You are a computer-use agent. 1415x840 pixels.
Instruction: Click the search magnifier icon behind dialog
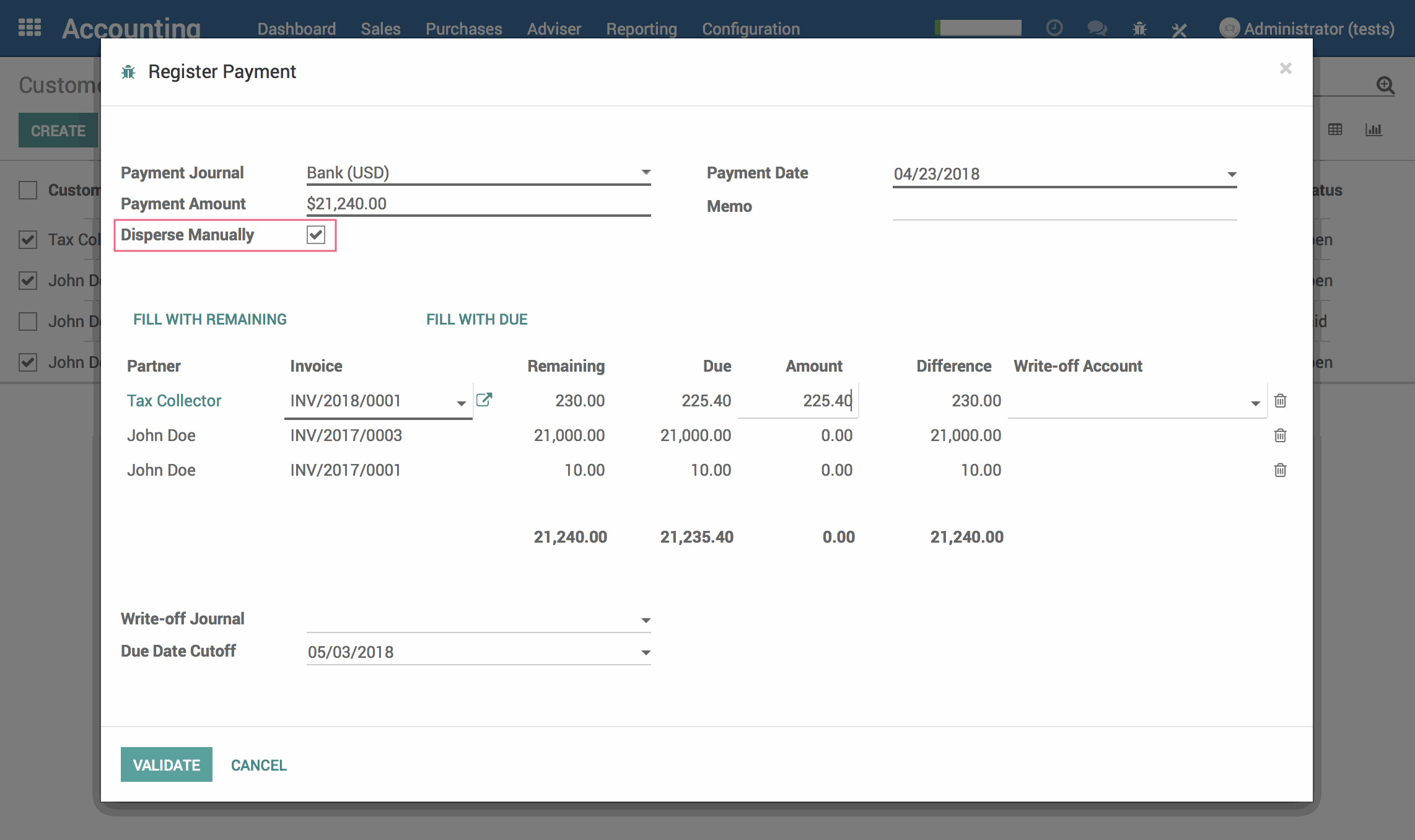click(1385, 85)
